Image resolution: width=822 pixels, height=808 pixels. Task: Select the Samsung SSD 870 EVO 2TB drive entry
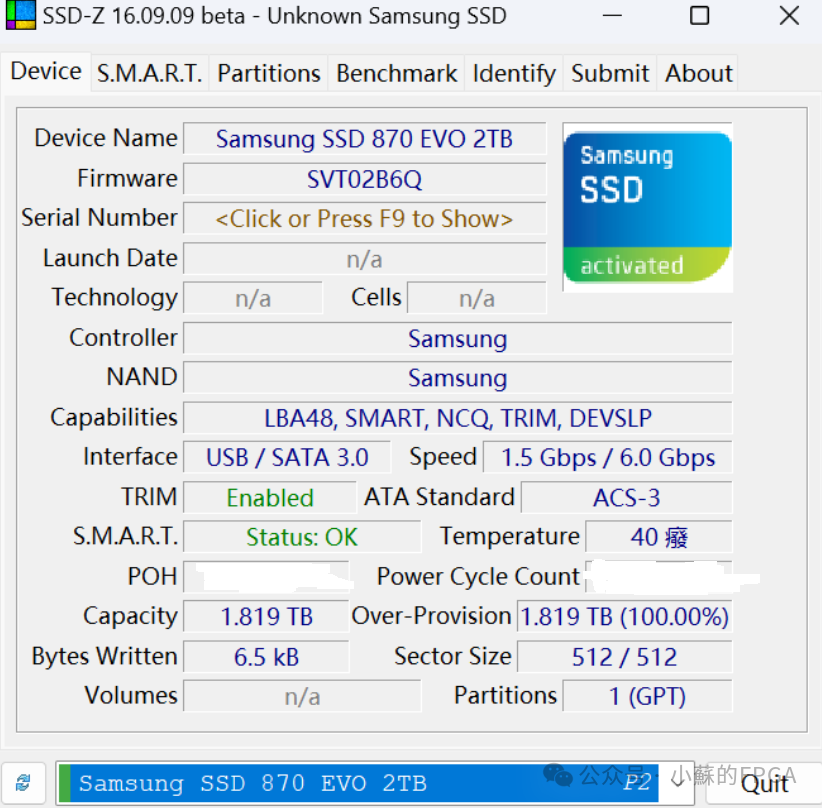tap(358, 783)
